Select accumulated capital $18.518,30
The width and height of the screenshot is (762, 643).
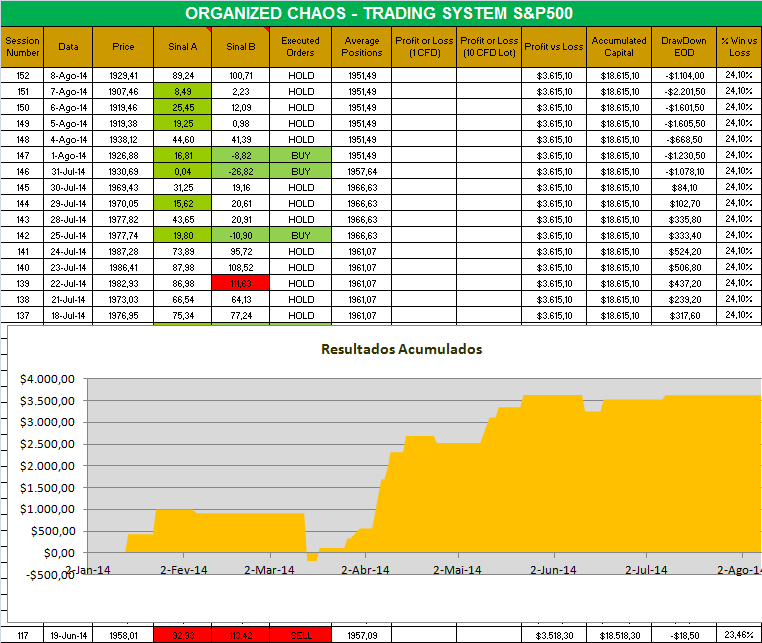(x=619, y=635)
